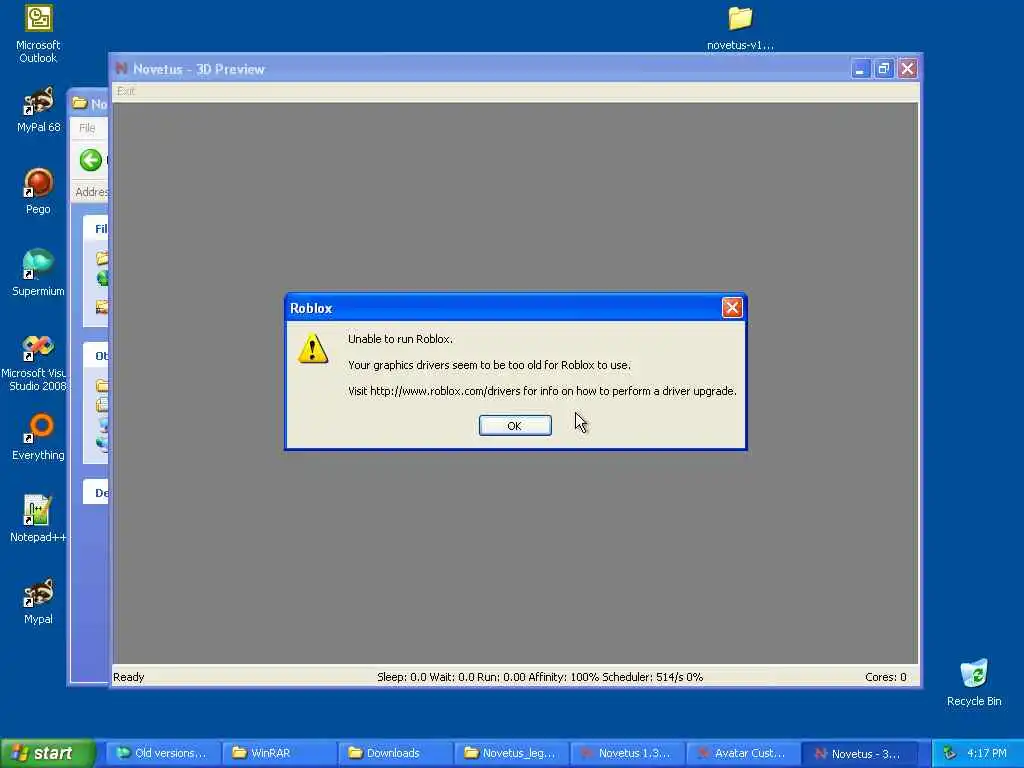This screenshot has height=768, width=1024.
Task: Open the novetus-v1 folder on desktop
Action: point(740,28)
